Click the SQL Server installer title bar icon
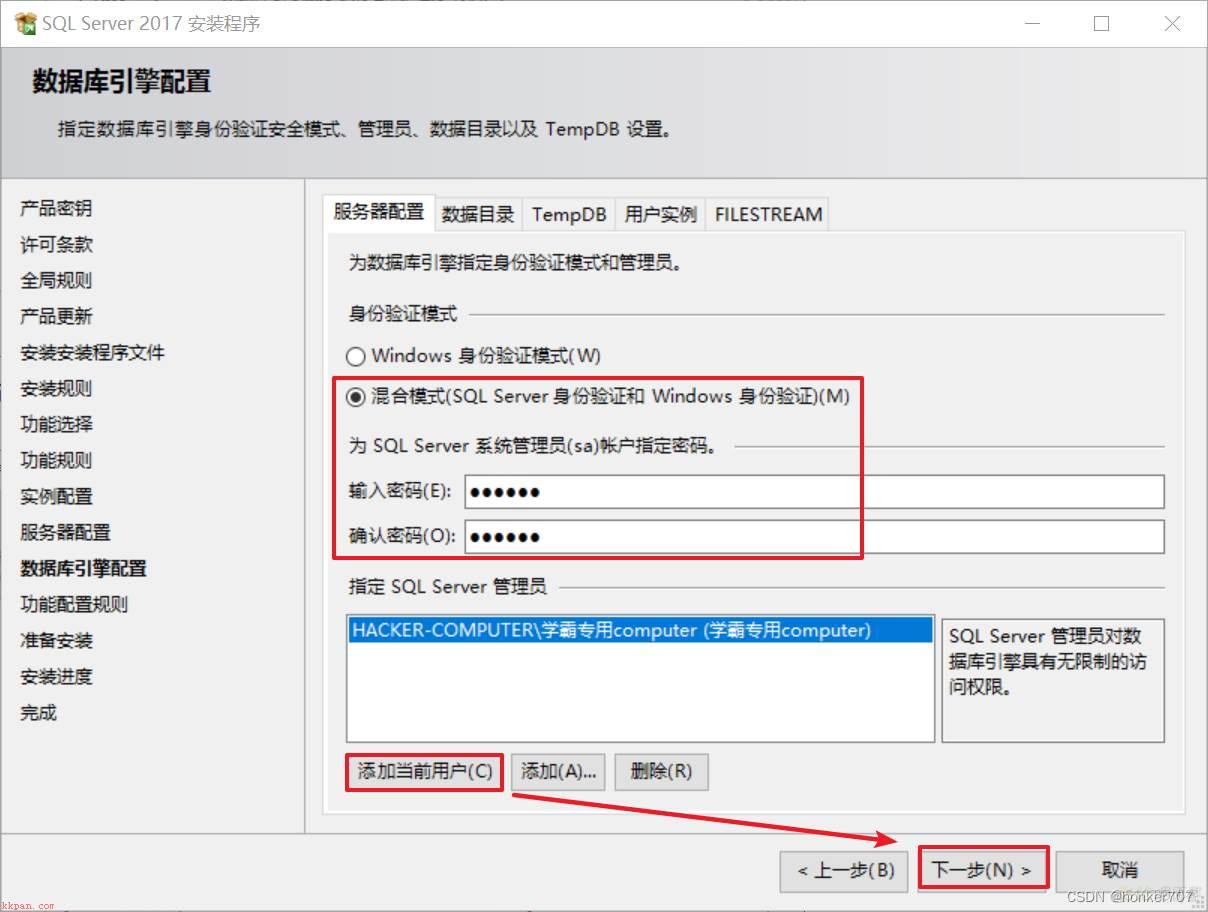Viewport: 1208px width, 912px height. [25, 23]
